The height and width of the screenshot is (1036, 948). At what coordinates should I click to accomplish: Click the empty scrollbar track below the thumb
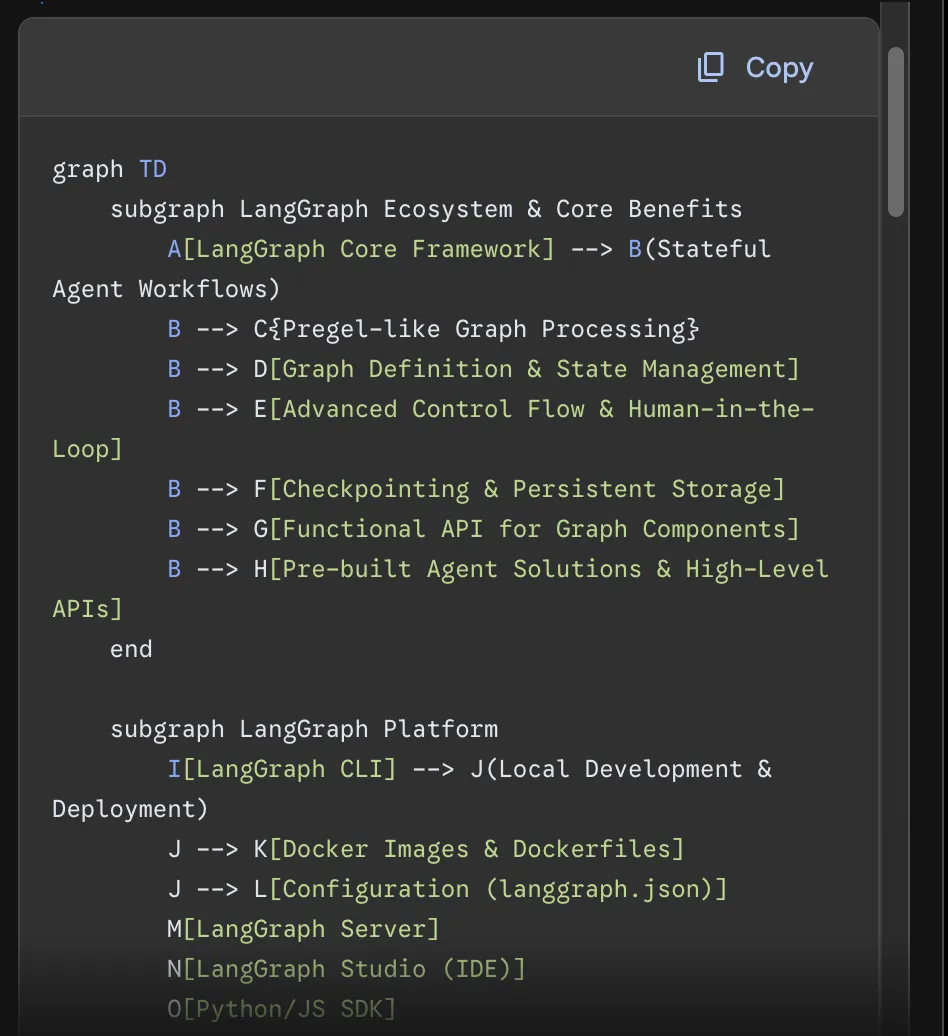896,600
